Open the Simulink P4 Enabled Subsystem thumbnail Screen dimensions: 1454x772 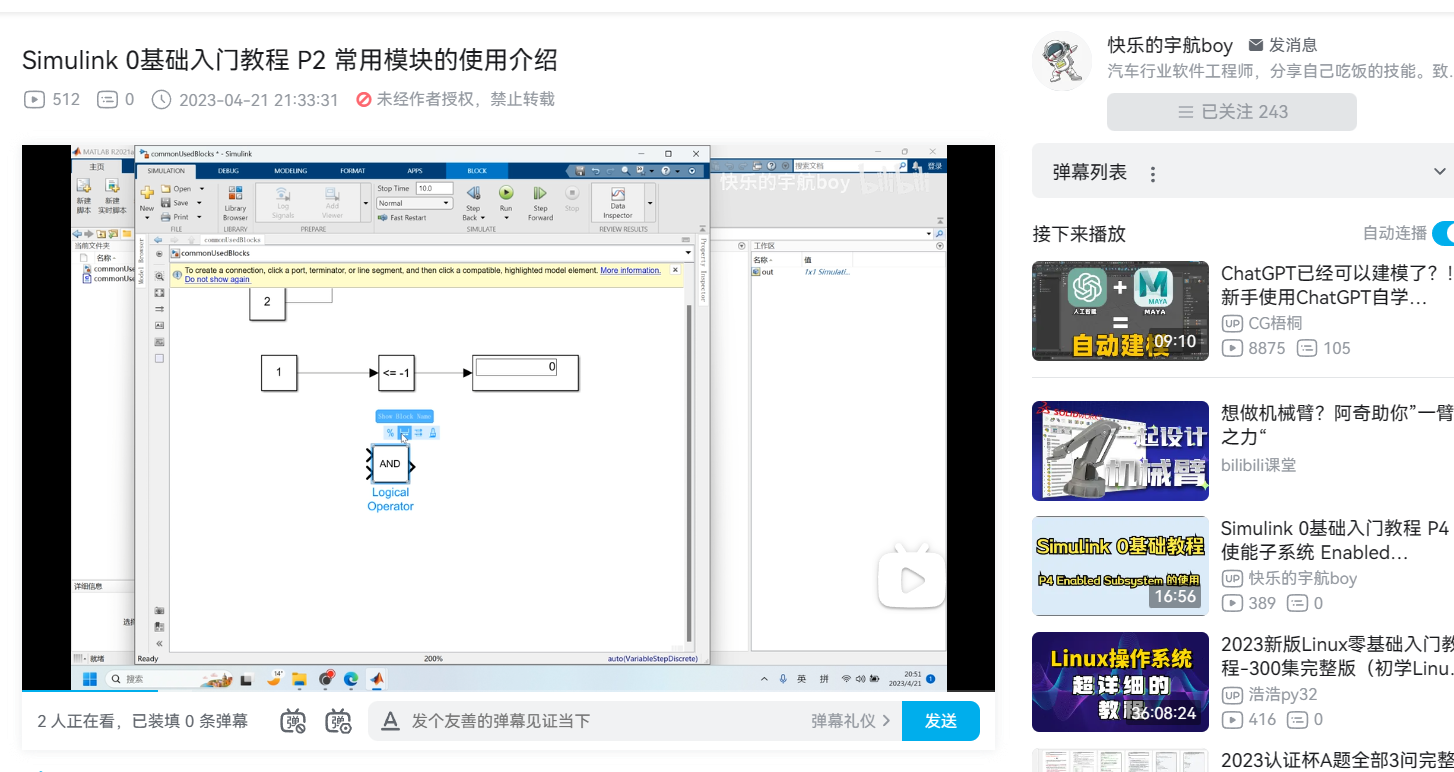(1120, 566)
